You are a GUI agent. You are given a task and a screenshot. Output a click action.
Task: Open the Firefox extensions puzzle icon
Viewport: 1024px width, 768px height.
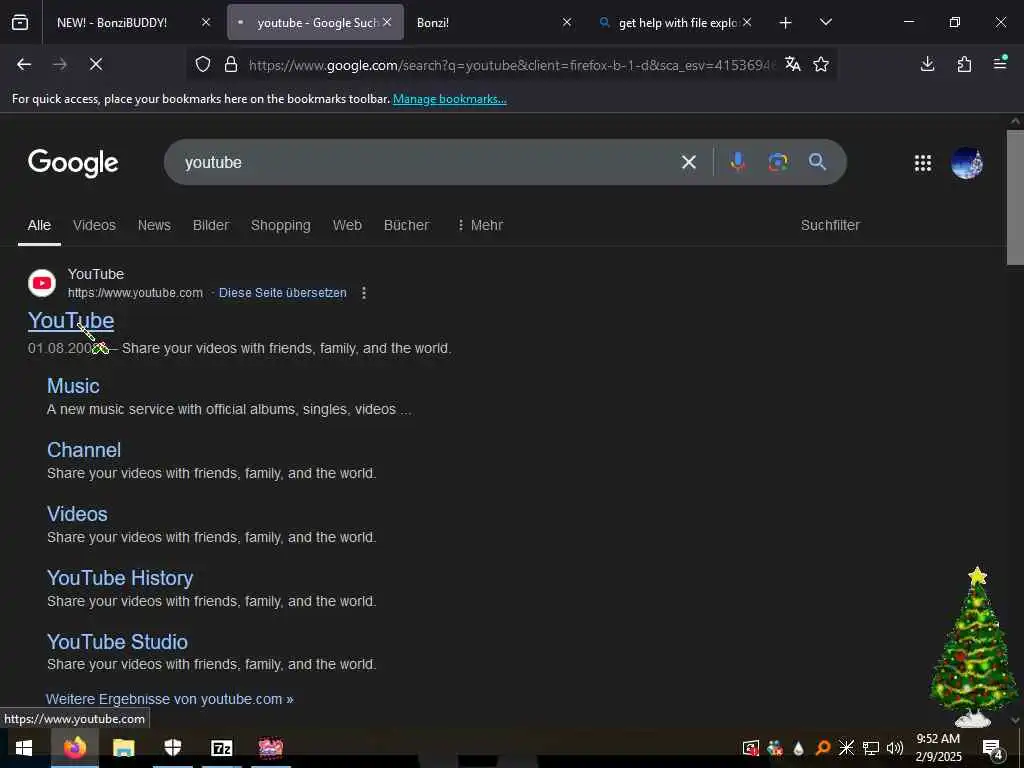click(x=964, y=64)
